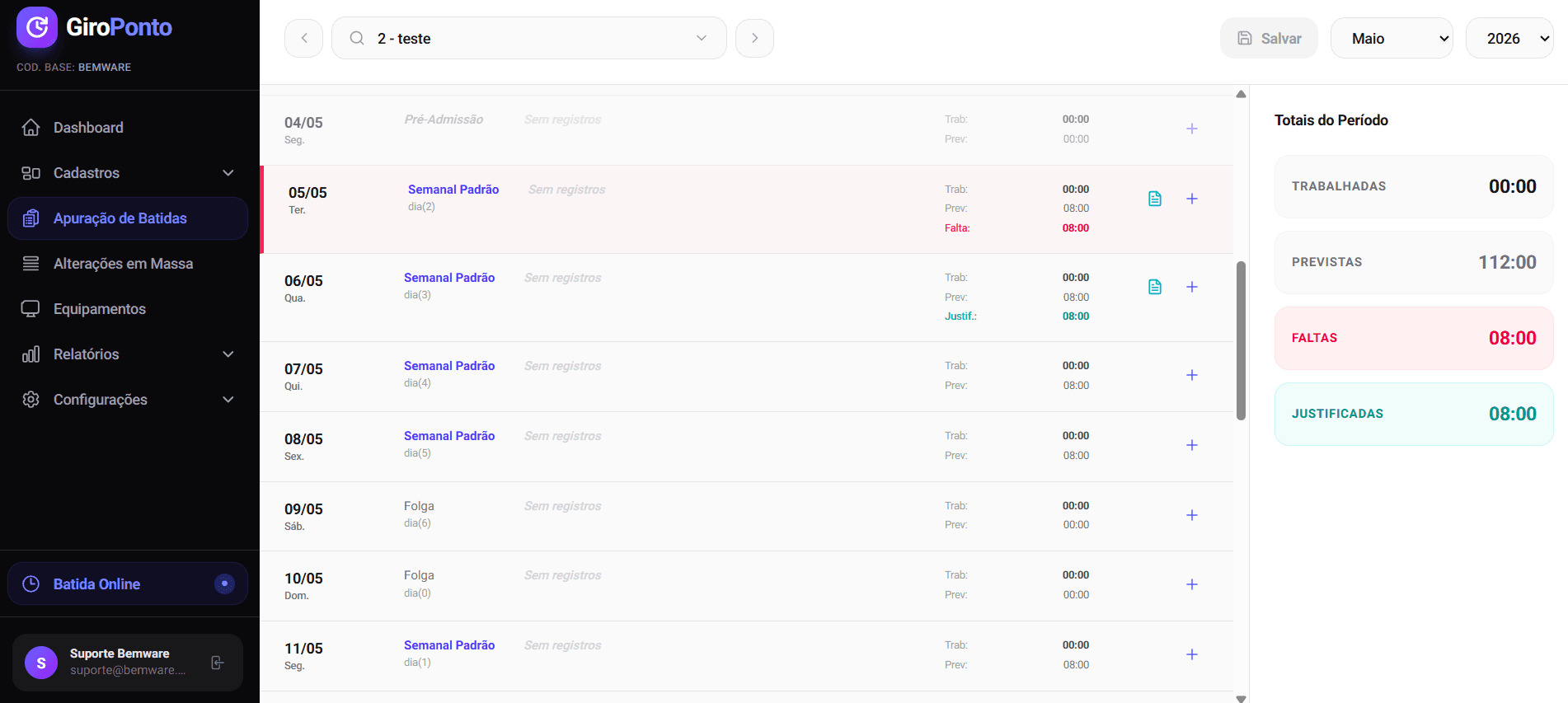Add a record for 05/05 with plus icon

point(1191,199)
